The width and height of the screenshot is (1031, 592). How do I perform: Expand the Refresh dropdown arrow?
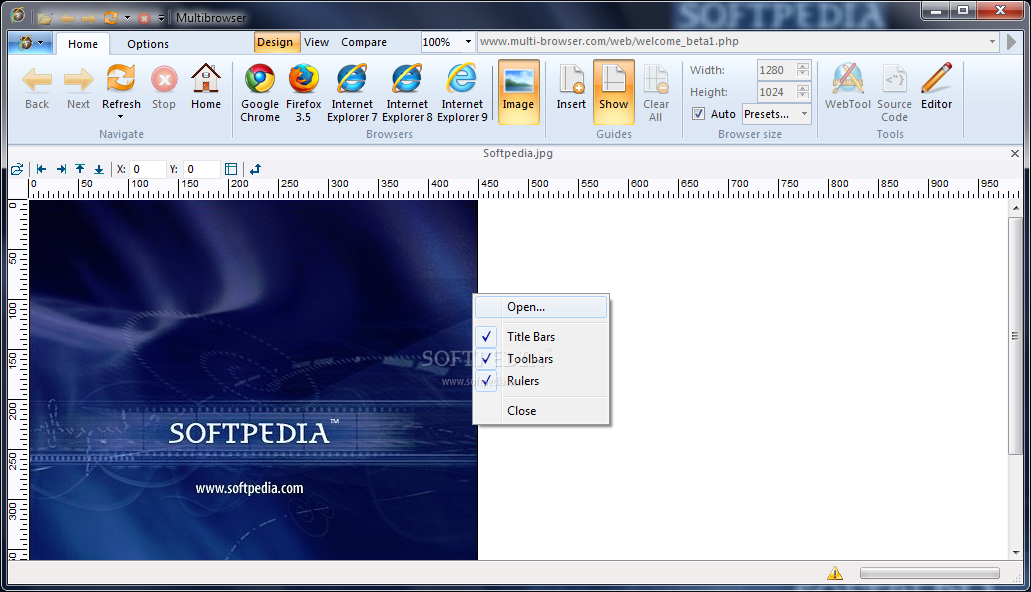[x=120, y=117]
